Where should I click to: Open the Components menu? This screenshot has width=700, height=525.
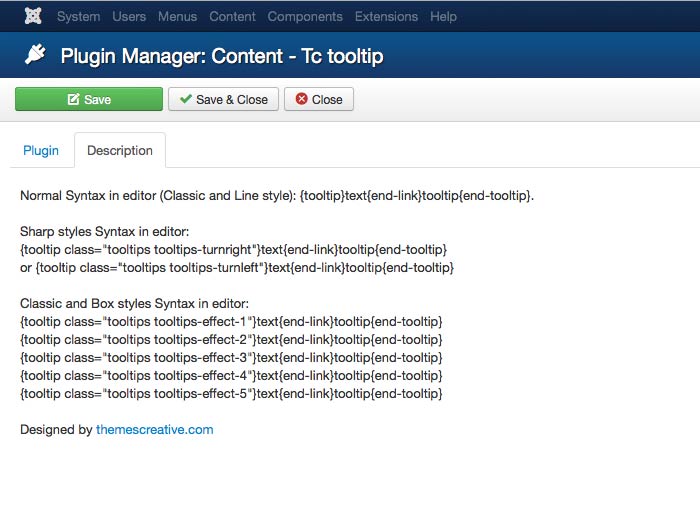click(x=305, y=16)
